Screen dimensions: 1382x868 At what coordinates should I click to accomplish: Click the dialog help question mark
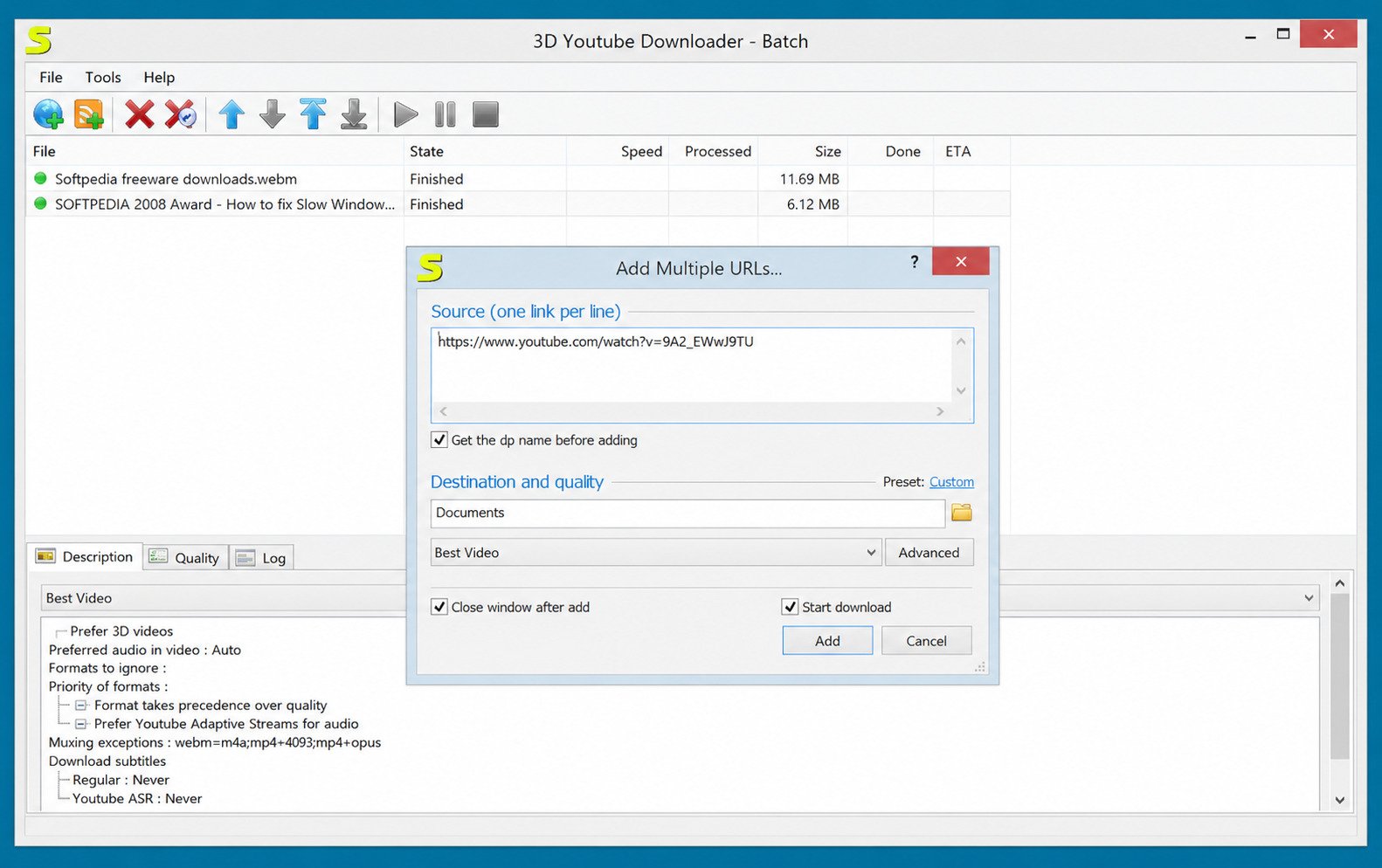(915, 261)
